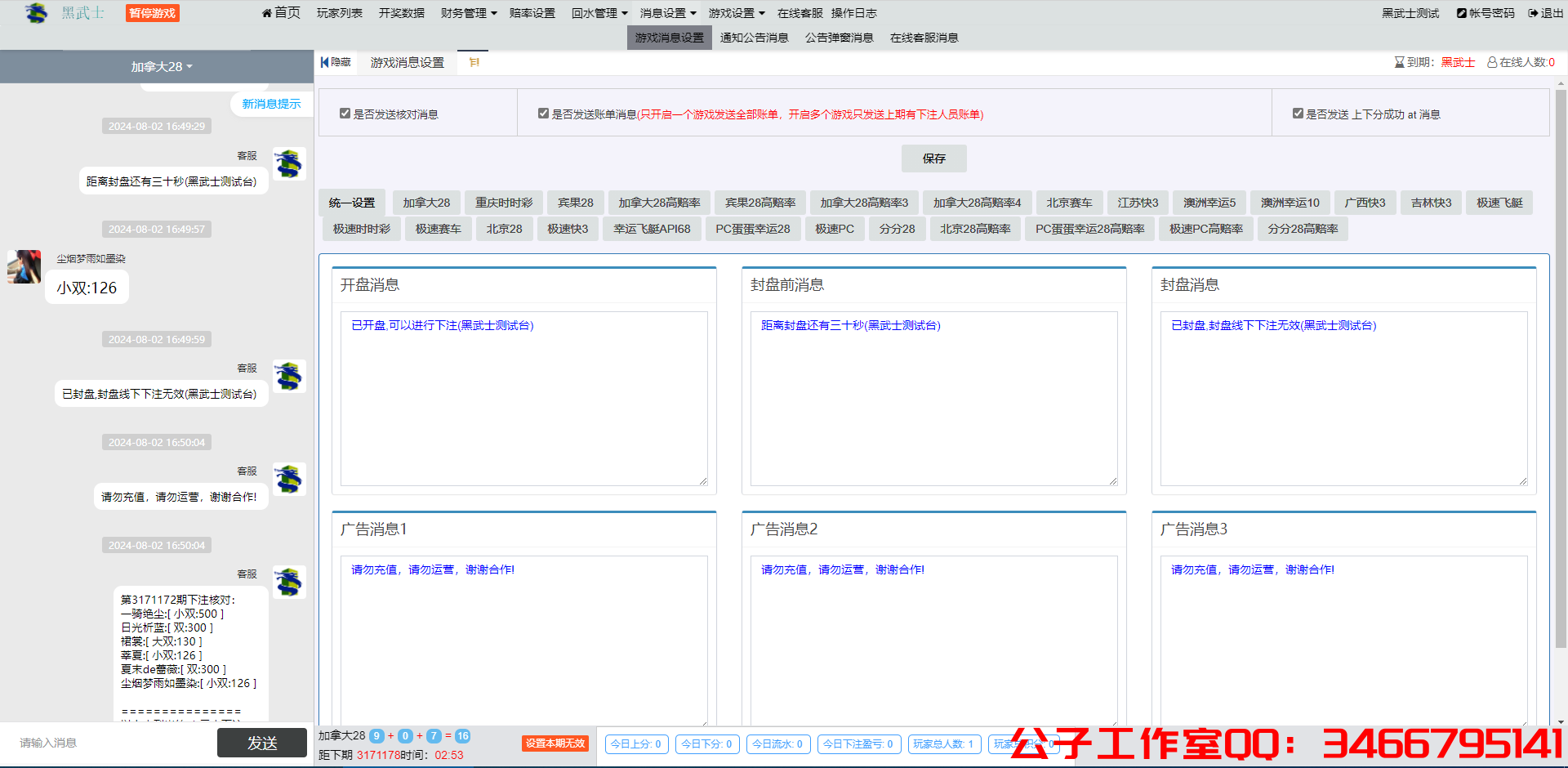The image size is (1568, 768).
Task: Select the 江苏快3 game tab
Action: click(x=1138, y=203)
